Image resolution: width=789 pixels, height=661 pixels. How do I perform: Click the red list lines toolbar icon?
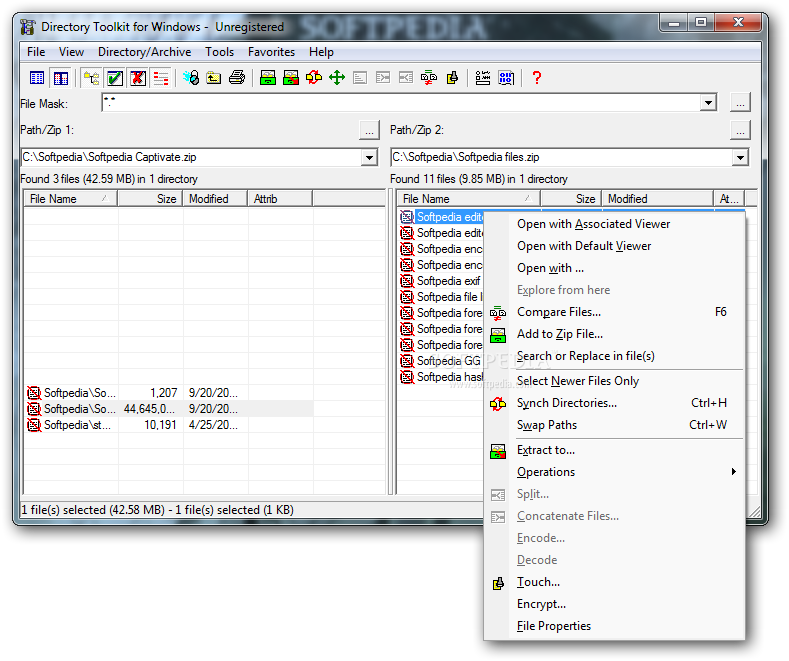161,78
